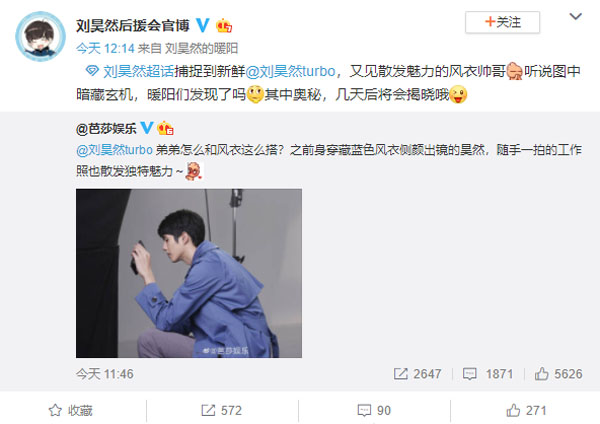The image size is (600, 424).
Task: Click the +关注 follow button
Action: (502, 22)
